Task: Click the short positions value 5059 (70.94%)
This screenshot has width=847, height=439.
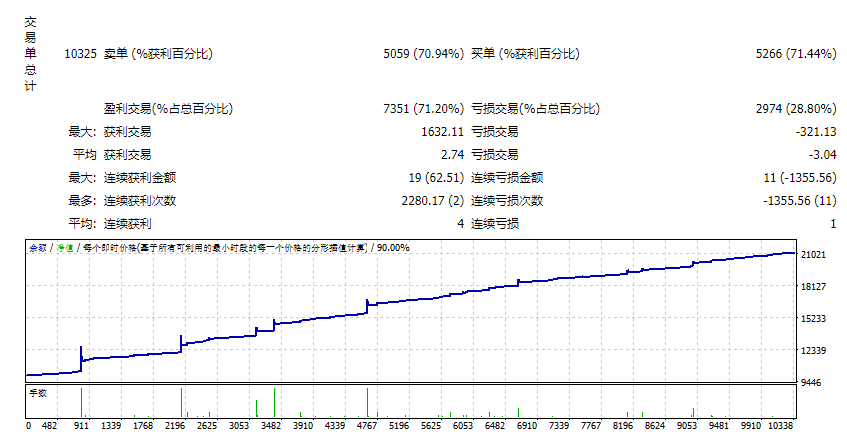Action: [x=424, y=54]
